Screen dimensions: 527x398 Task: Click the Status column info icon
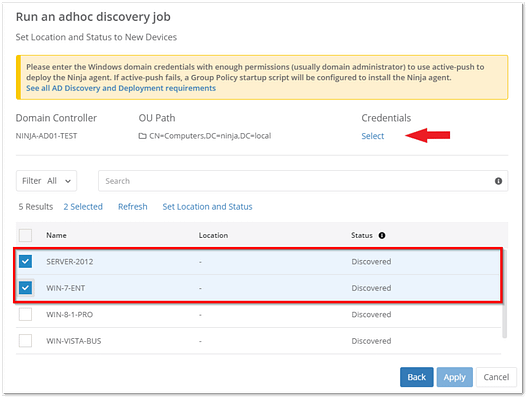(x=382, y=235)
